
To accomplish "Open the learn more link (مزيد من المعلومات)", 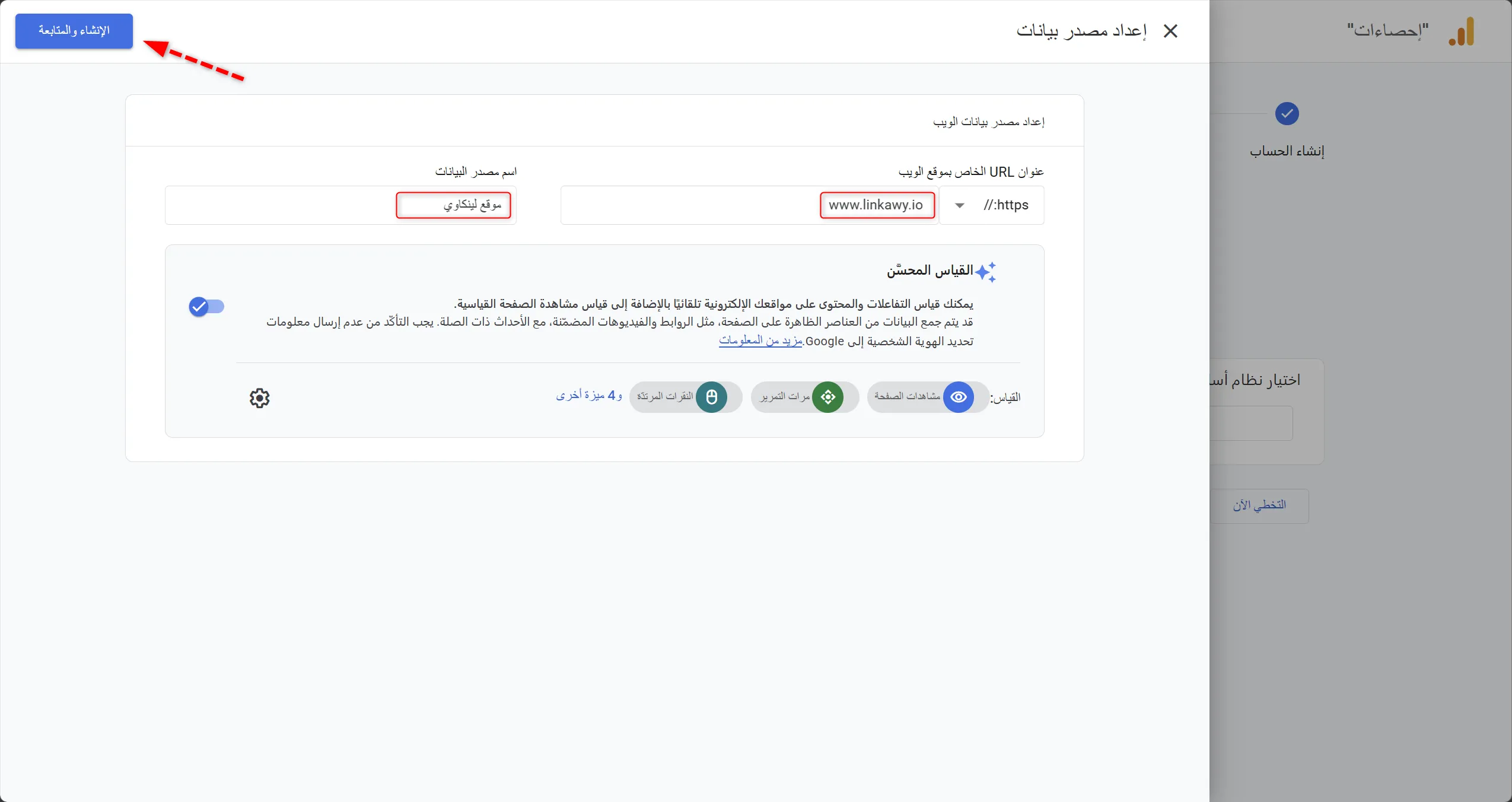I will (760, 340).
